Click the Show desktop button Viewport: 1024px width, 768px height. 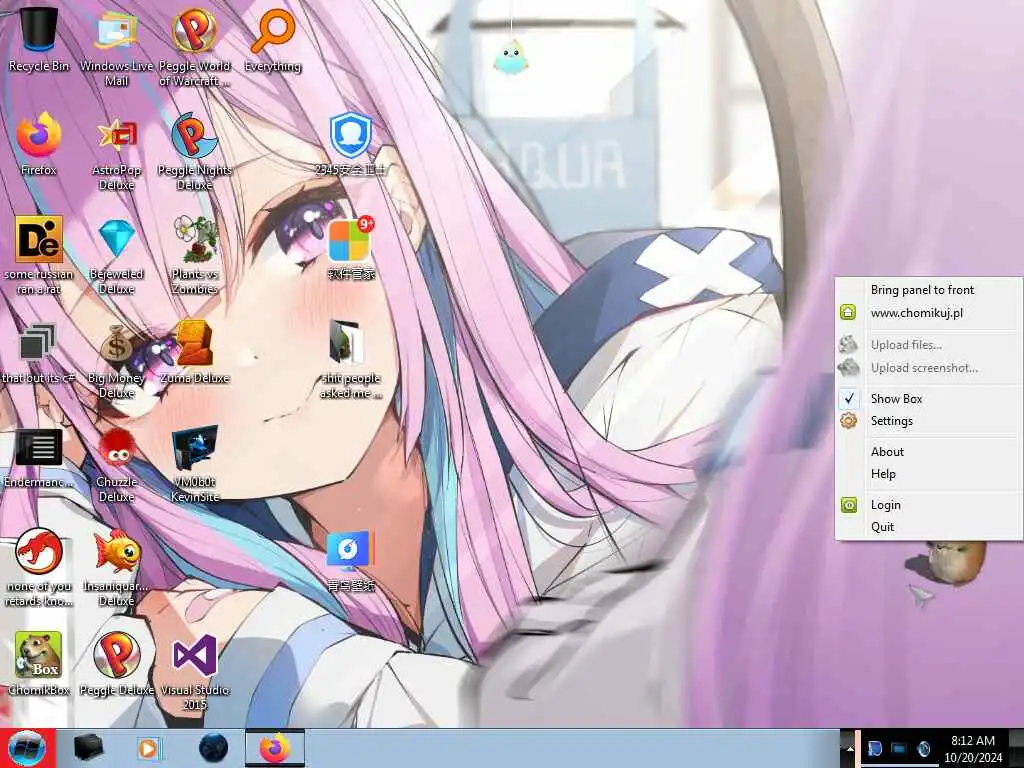click(x=1016, y=748)
